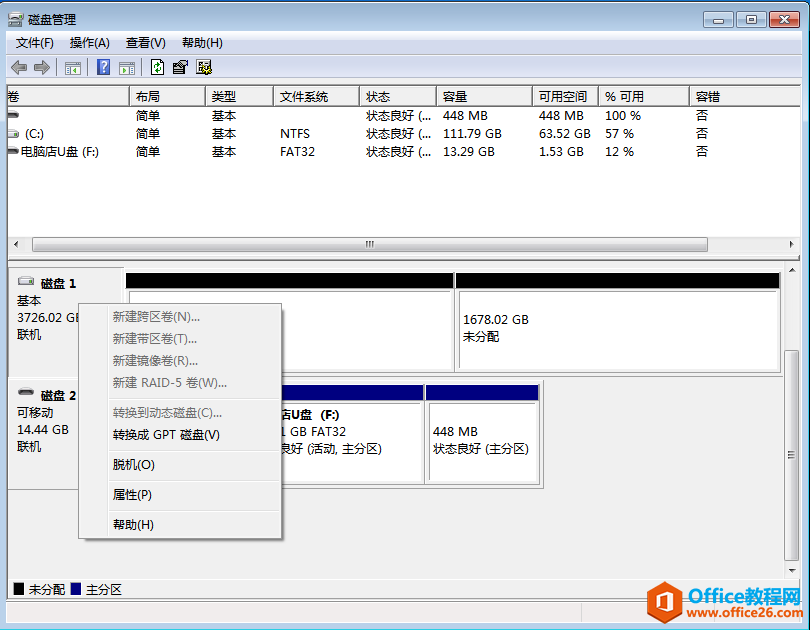Select the 1678.02 GB 未分配 partition block
The image size is (810, 630).
(x=617, y=328)
